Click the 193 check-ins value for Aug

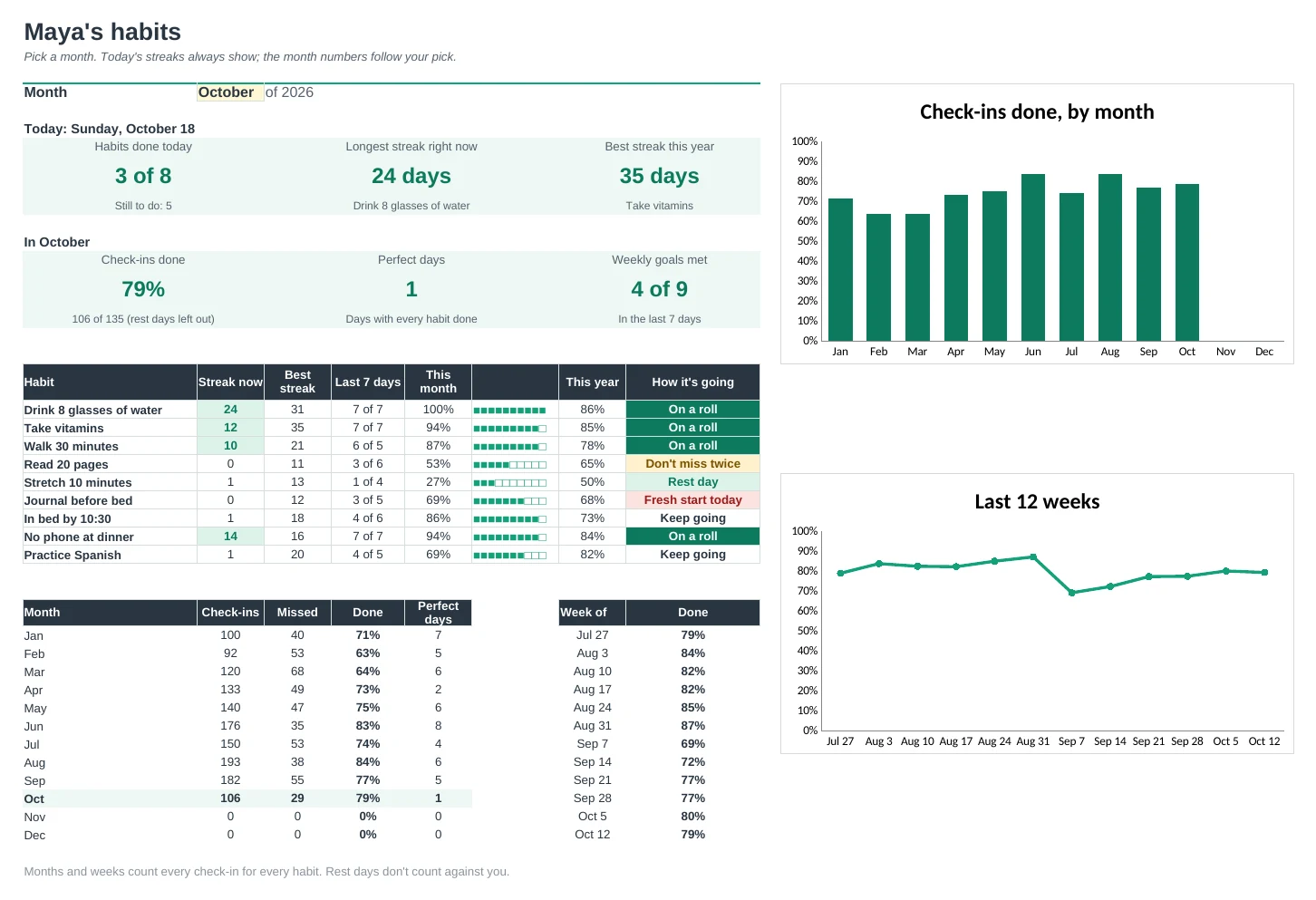[x=230, y=762]
